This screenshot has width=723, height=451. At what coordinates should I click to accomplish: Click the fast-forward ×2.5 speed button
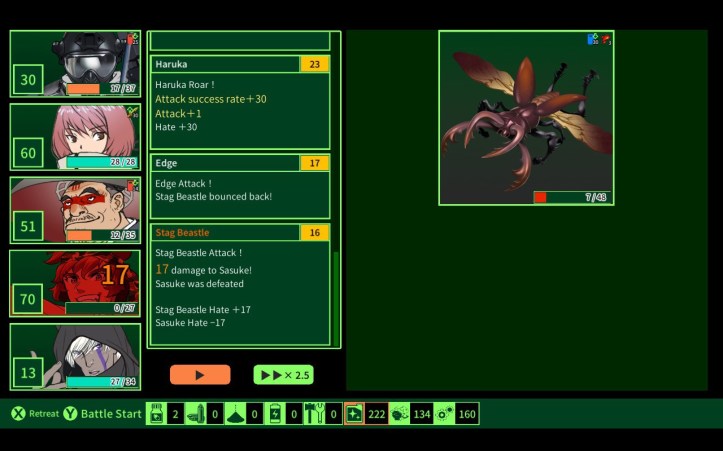tap(283, 375)
